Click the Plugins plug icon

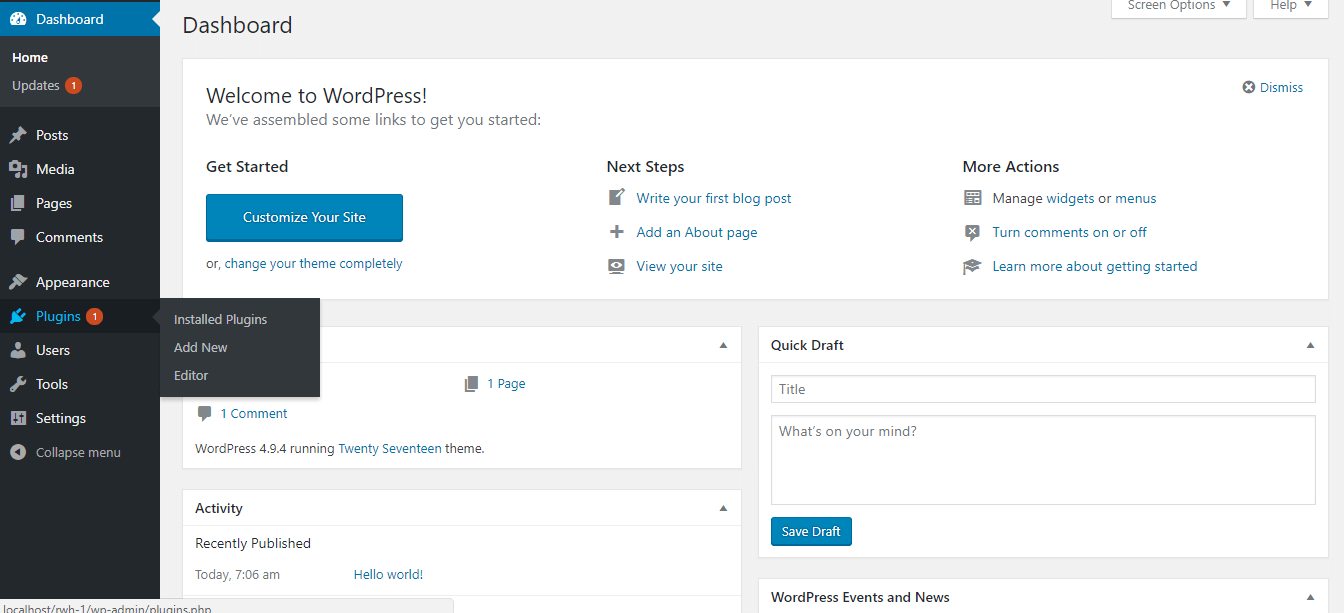coord(18,316)
